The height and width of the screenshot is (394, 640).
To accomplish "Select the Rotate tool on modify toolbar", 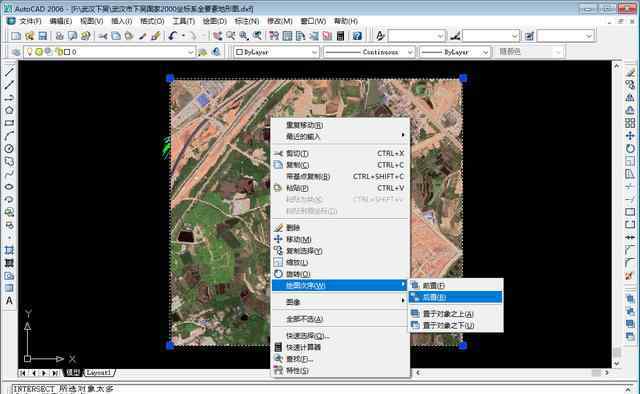I will click(630, 148).
